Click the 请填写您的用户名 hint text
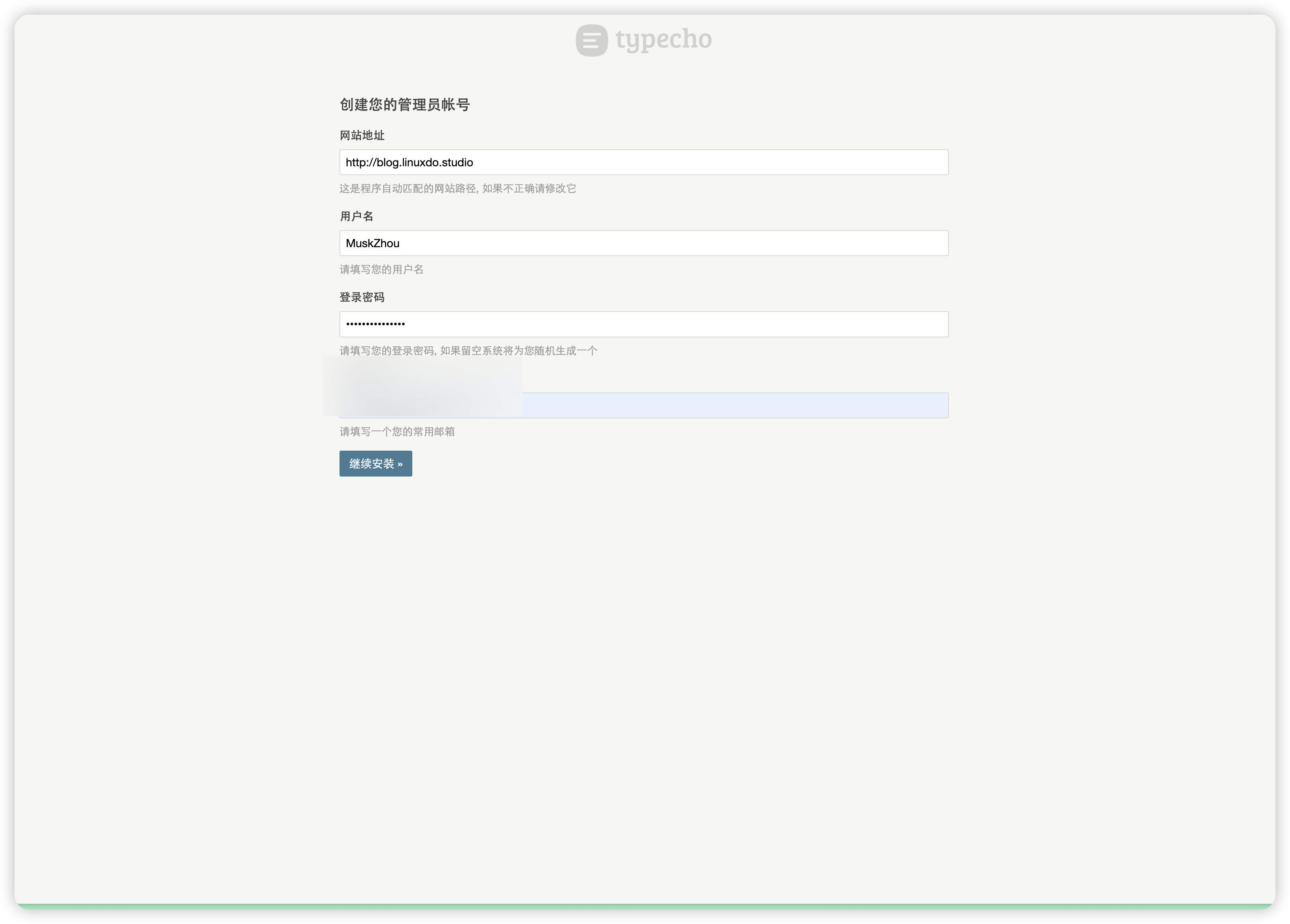 coord(381,269)
